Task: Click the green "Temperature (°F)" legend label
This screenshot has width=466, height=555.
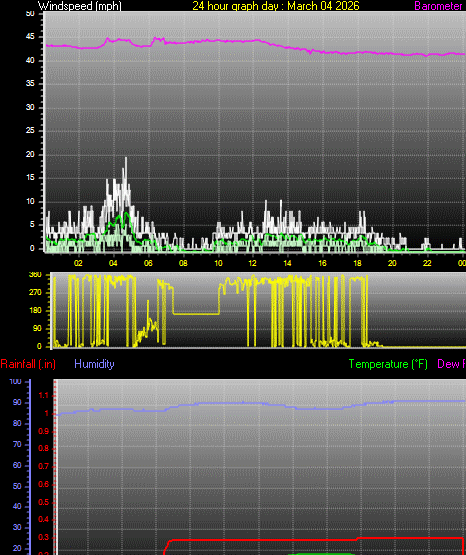Action: (388, 364)
